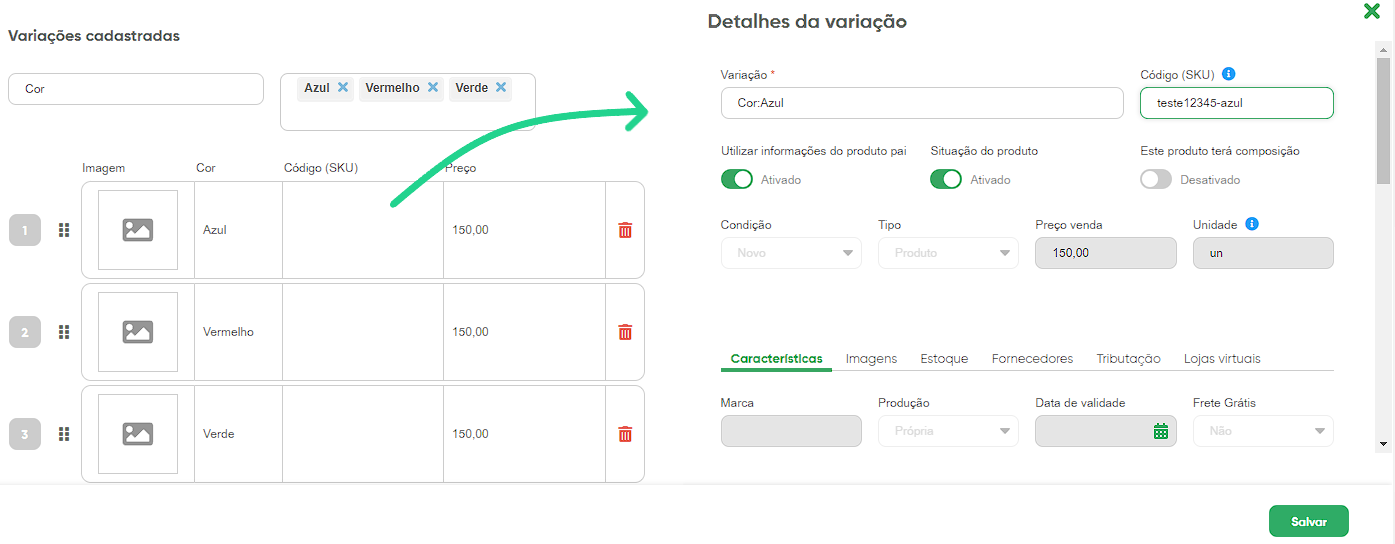Image resolution: width=1395 pixels, height=544 pixels.
Task: Delete the Azul variation row
Action: click(625, 230)
